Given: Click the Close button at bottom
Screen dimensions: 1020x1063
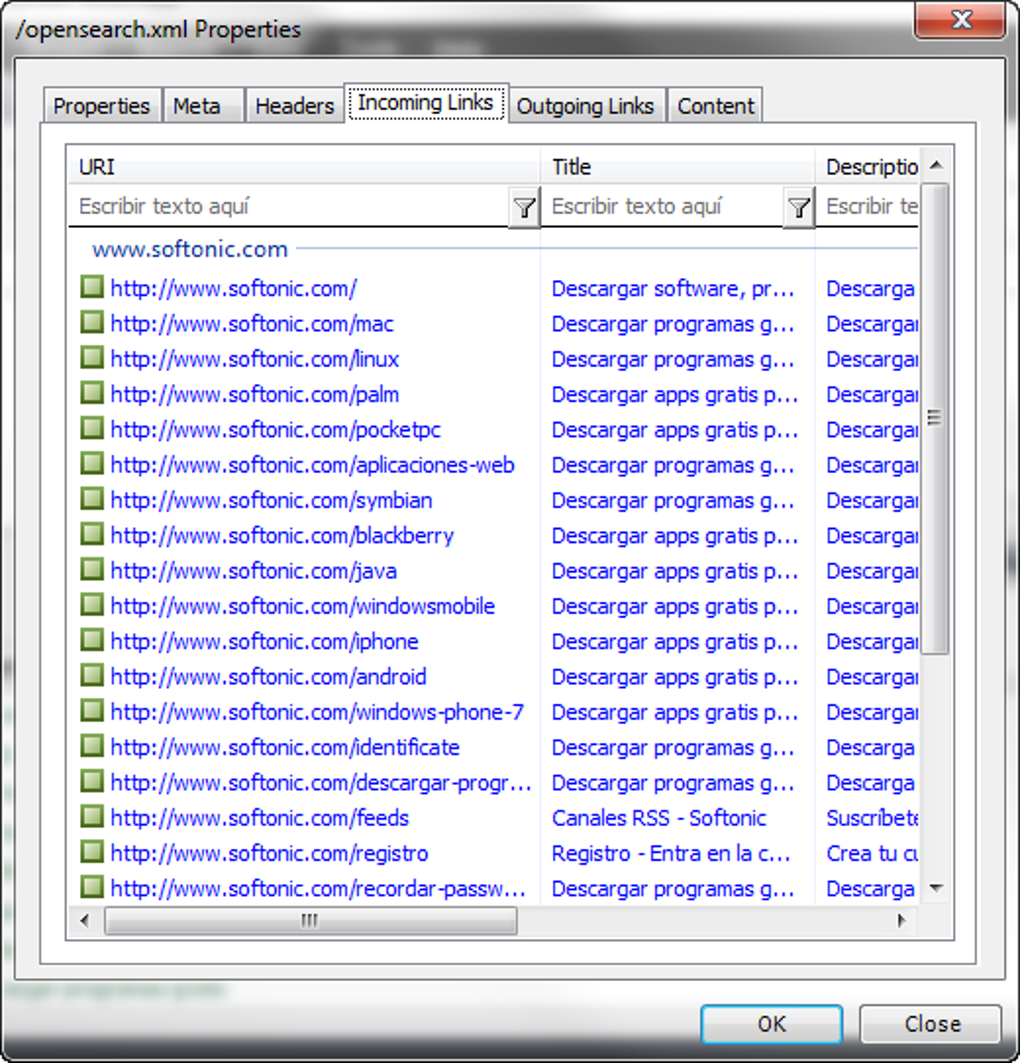Looking at the screenshot, I should pyautogui.click(x=931, y=1024).
